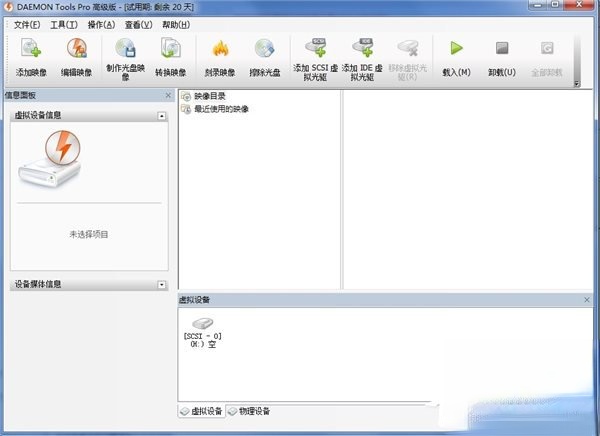
Task: Select 最近使用的映像 tree item
Action: tap(215, 109)
